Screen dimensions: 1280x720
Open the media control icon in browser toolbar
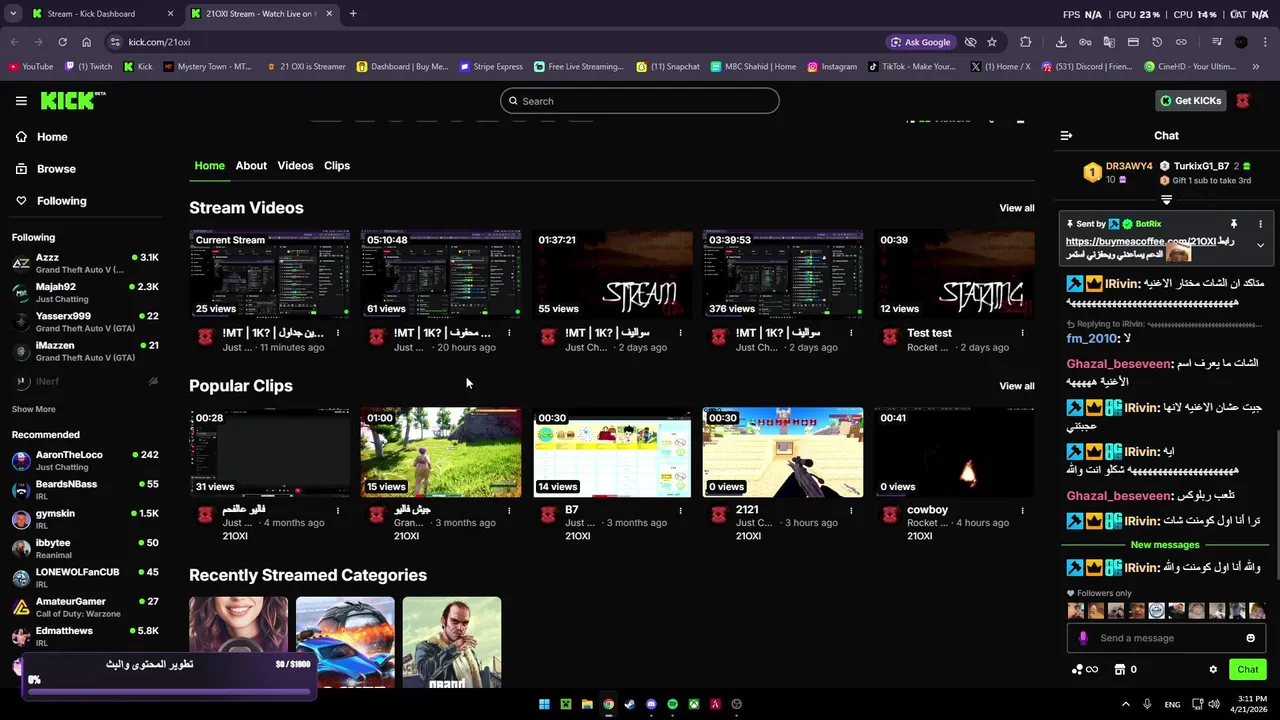(1217, 42)
